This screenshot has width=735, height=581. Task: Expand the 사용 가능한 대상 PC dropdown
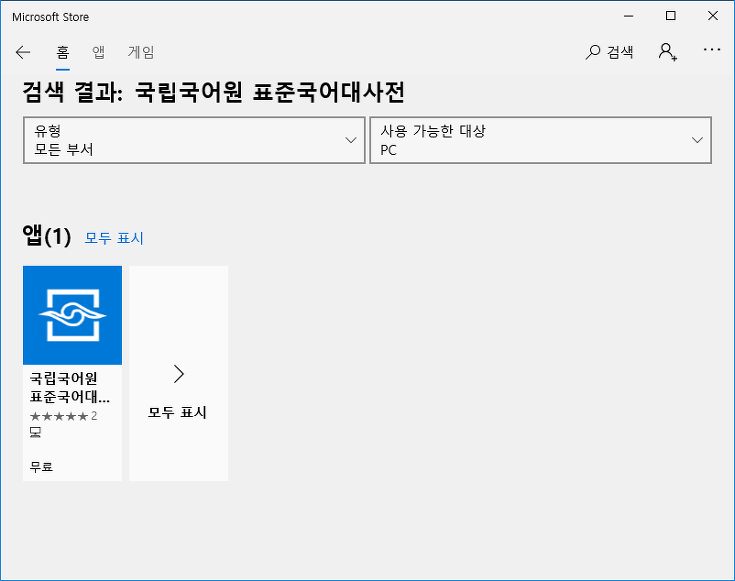(x=540, y=140)
